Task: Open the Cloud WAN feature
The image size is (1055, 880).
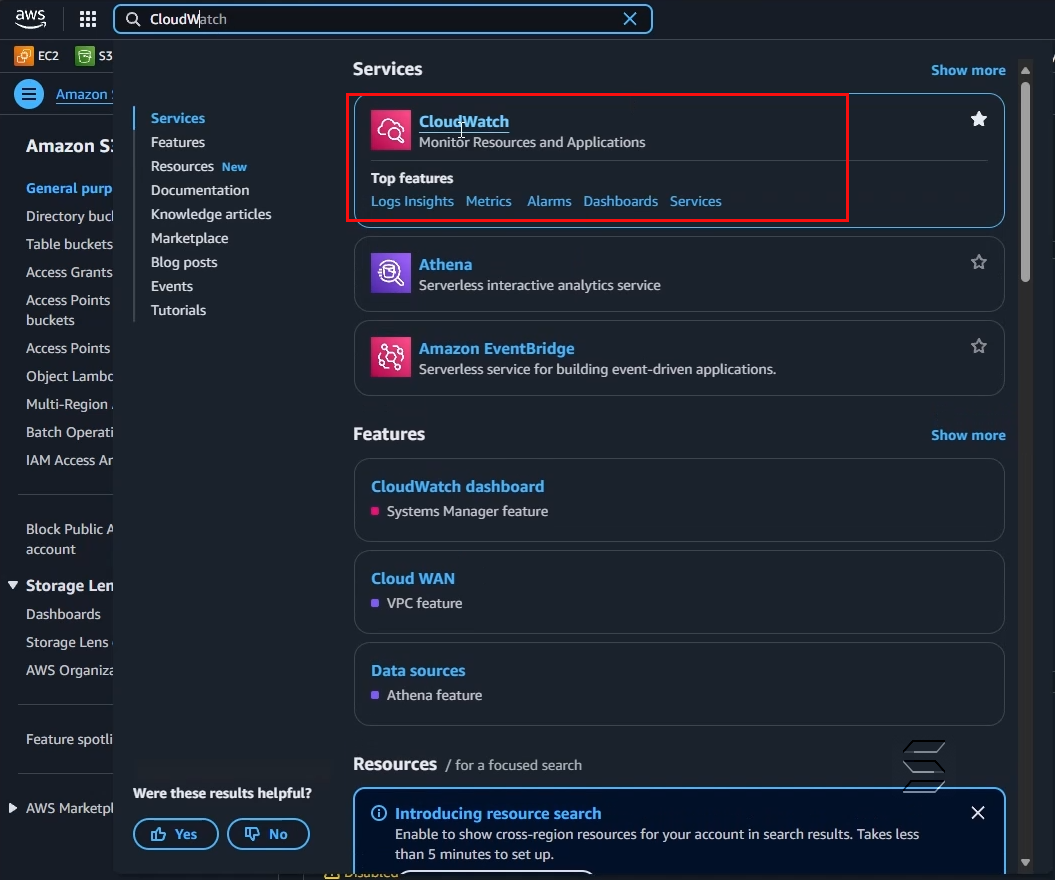Action: 413,579
